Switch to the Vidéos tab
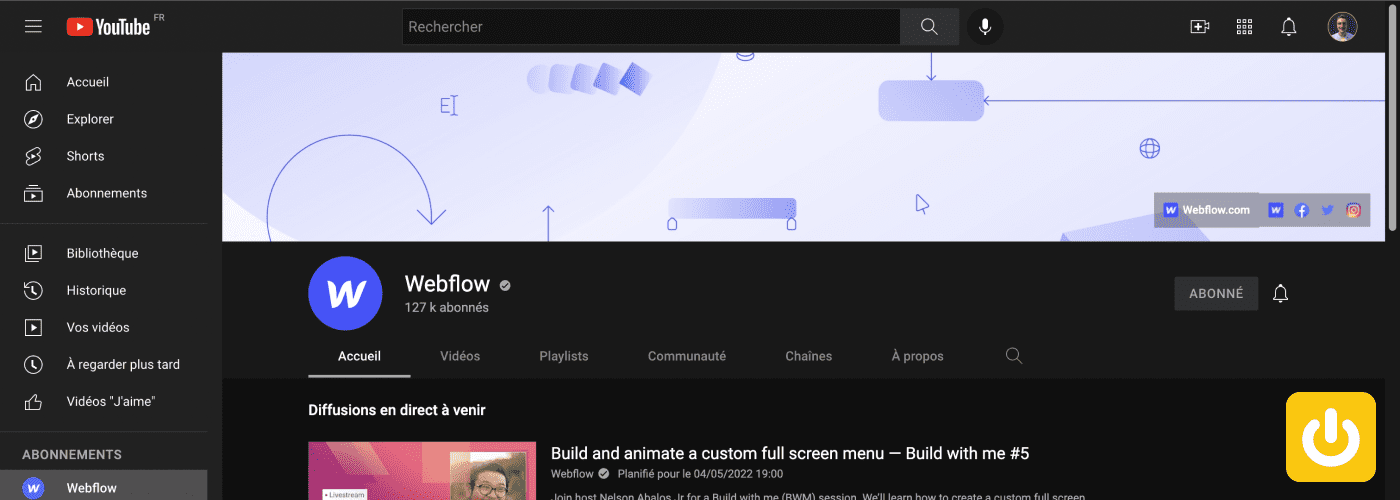The width and height of the screenshot is (1400, 500). 460,356
